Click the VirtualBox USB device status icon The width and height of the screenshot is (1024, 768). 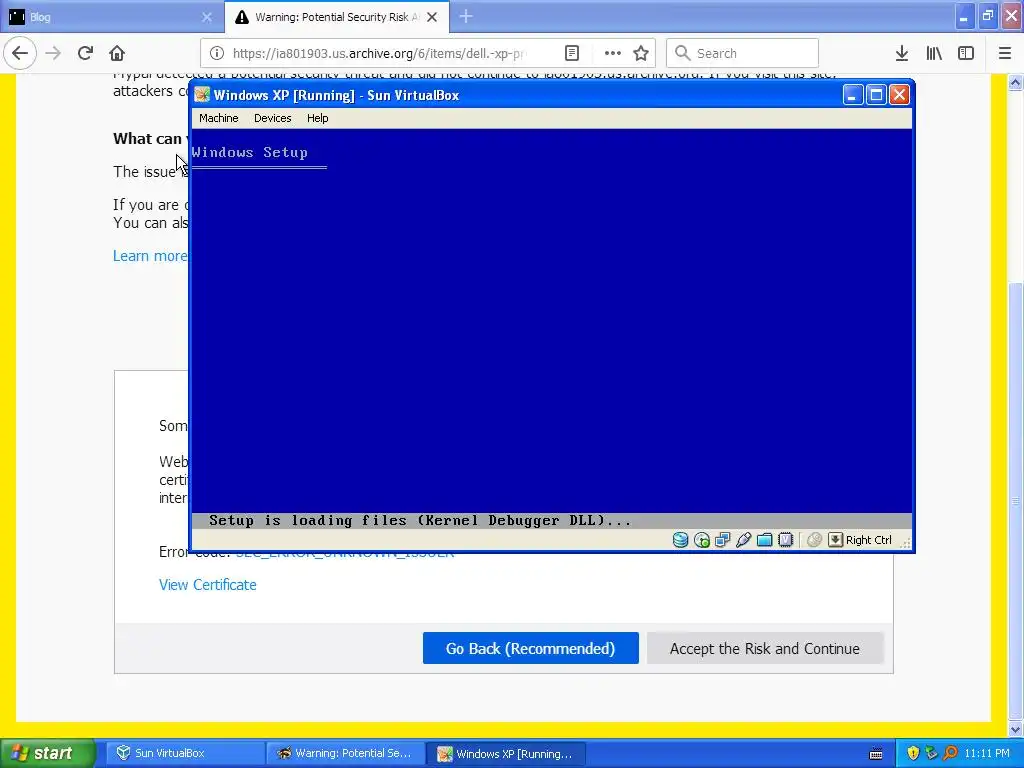[743, 540]
